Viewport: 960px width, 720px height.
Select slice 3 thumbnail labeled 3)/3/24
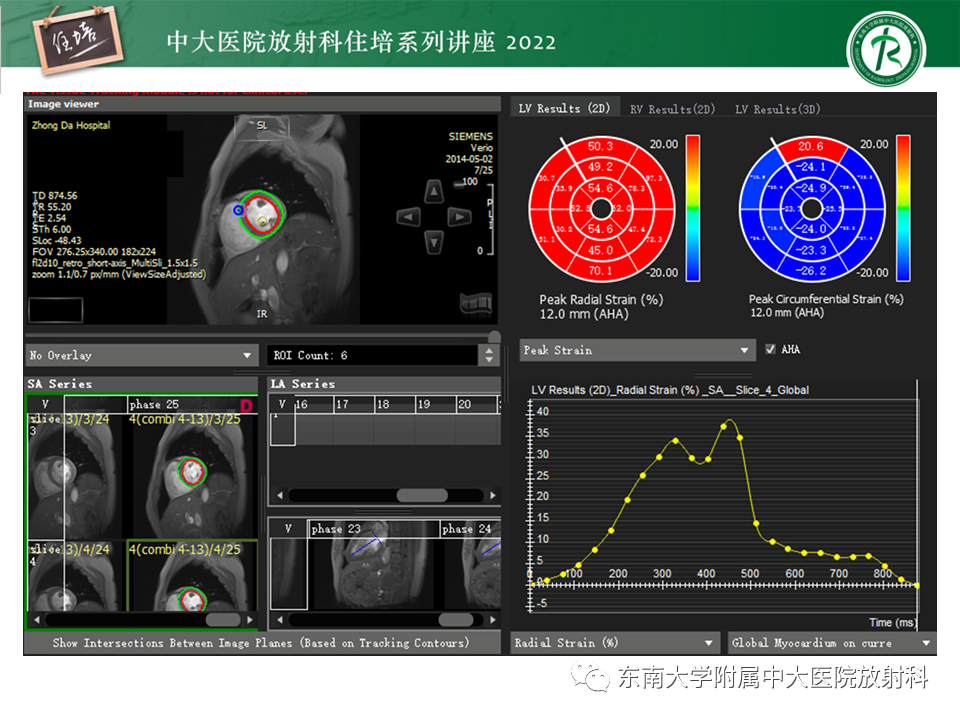(77, 476)
